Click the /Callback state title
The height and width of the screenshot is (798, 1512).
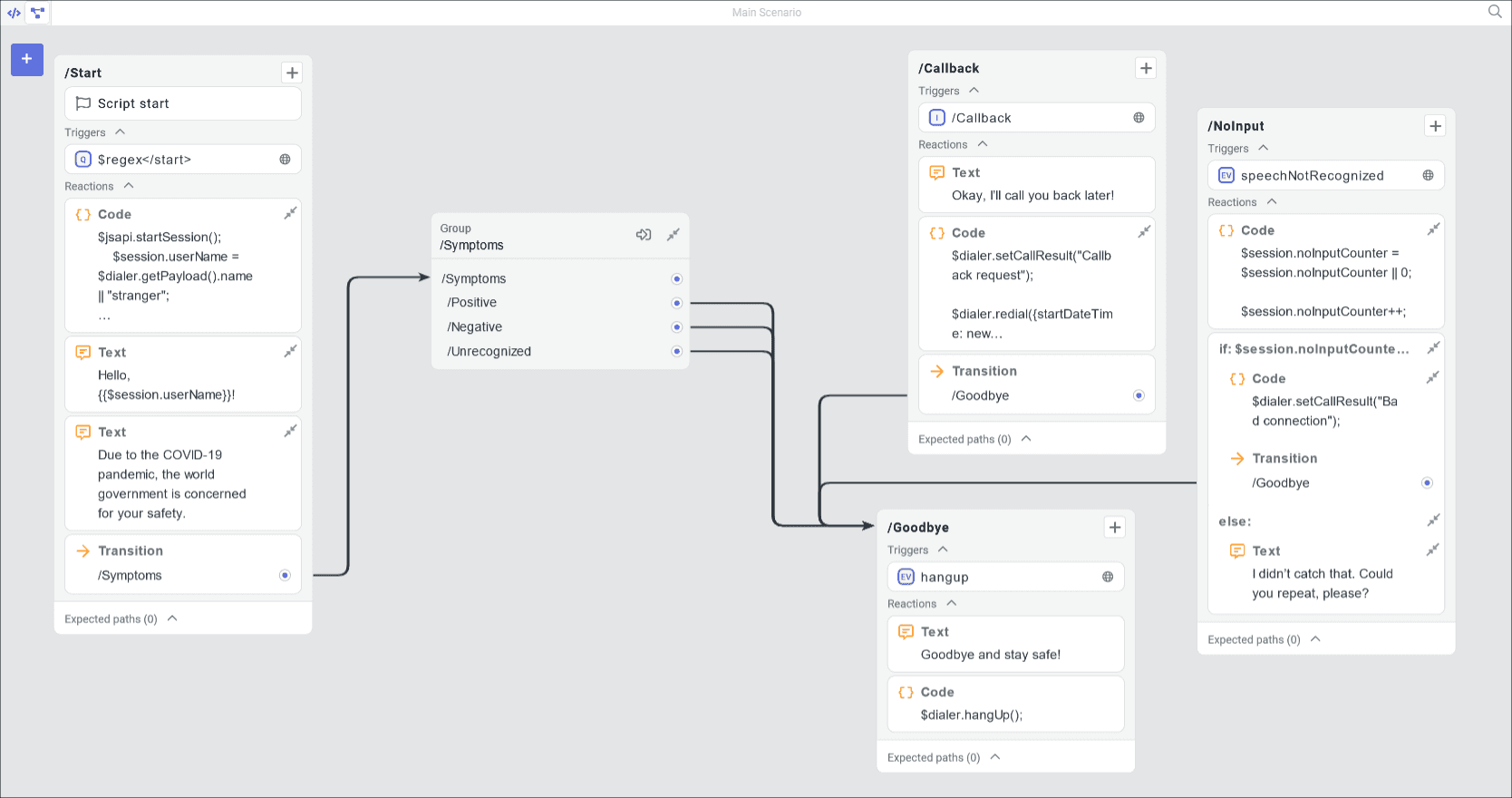pos(949,68)
